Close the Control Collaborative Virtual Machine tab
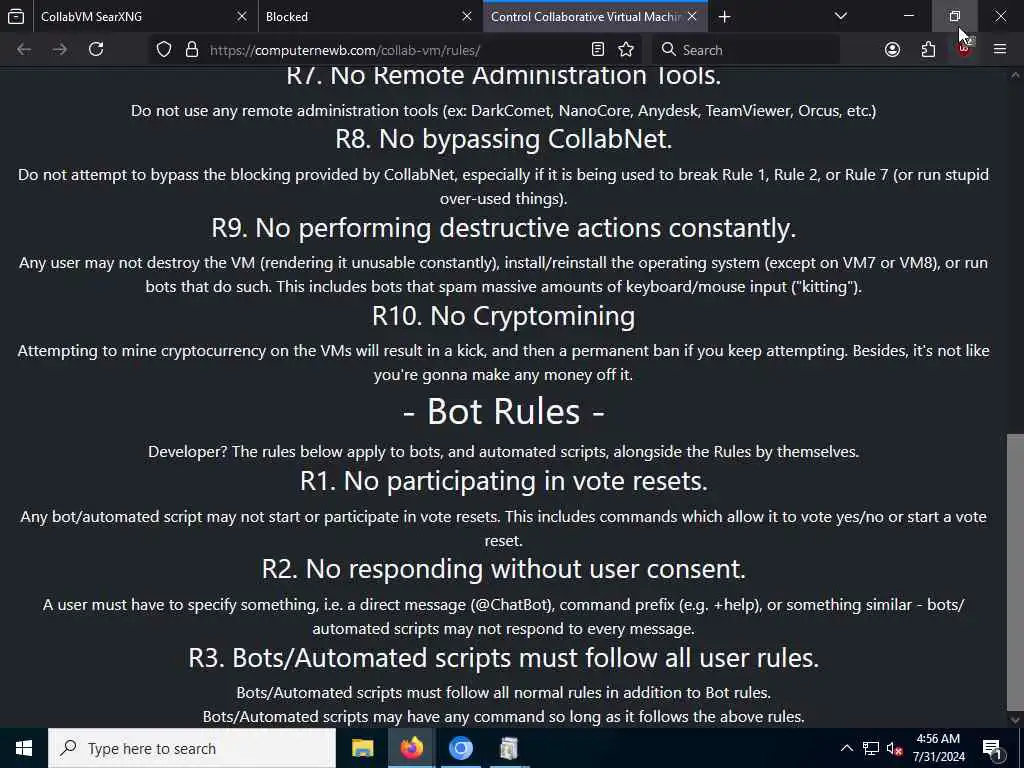1024x768 pixels. coord(692,16)
